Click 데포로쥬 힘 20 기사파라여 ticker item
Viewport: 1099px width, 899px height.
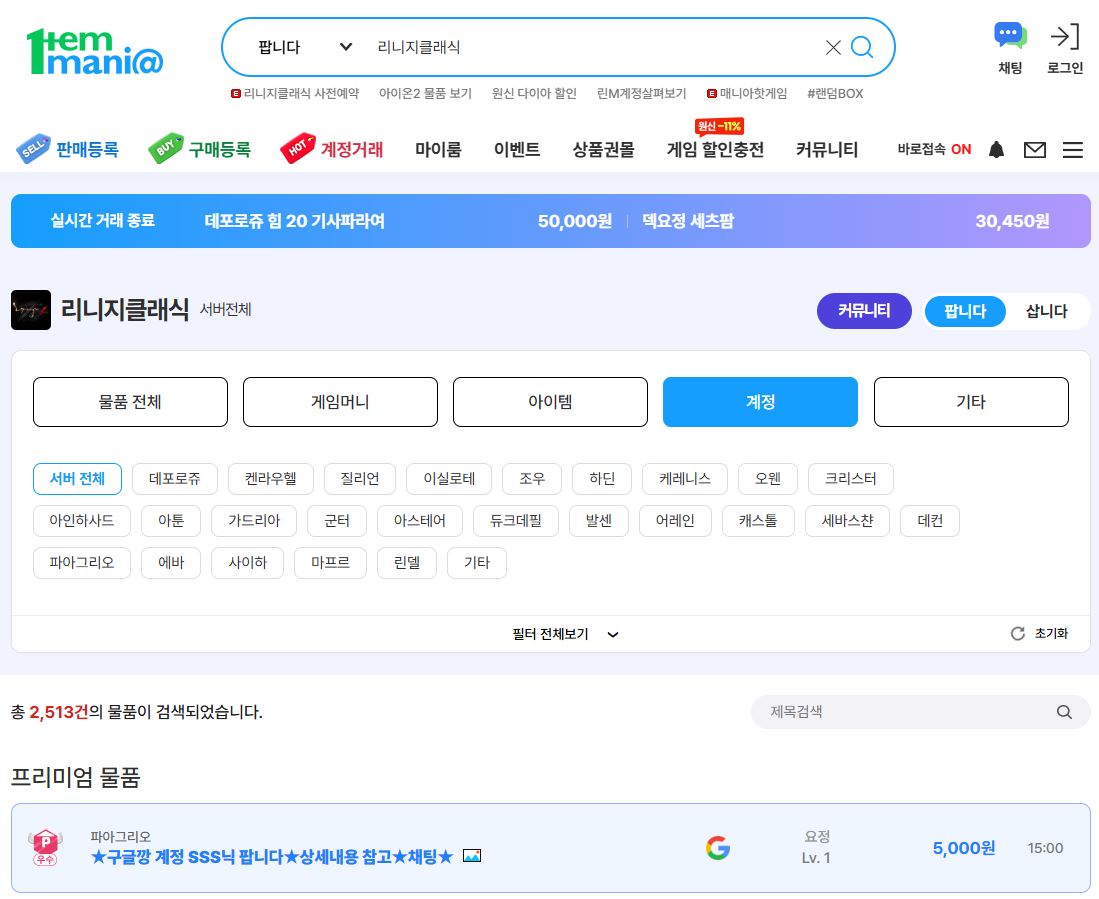(x=294, y=221)
